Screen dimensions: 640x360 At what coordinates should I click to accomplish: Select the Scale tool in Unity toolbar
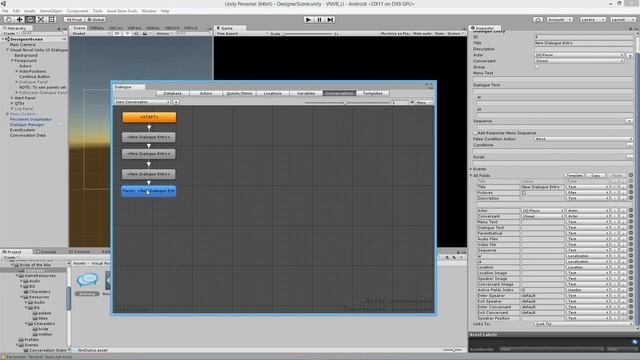point(41,19)
